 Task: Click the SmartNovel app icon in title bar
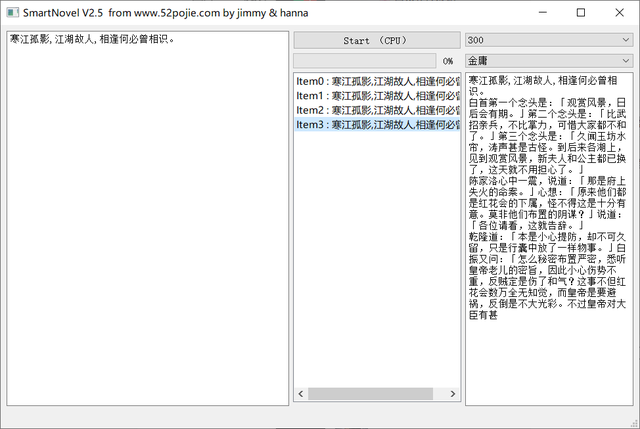coord(12,13)
